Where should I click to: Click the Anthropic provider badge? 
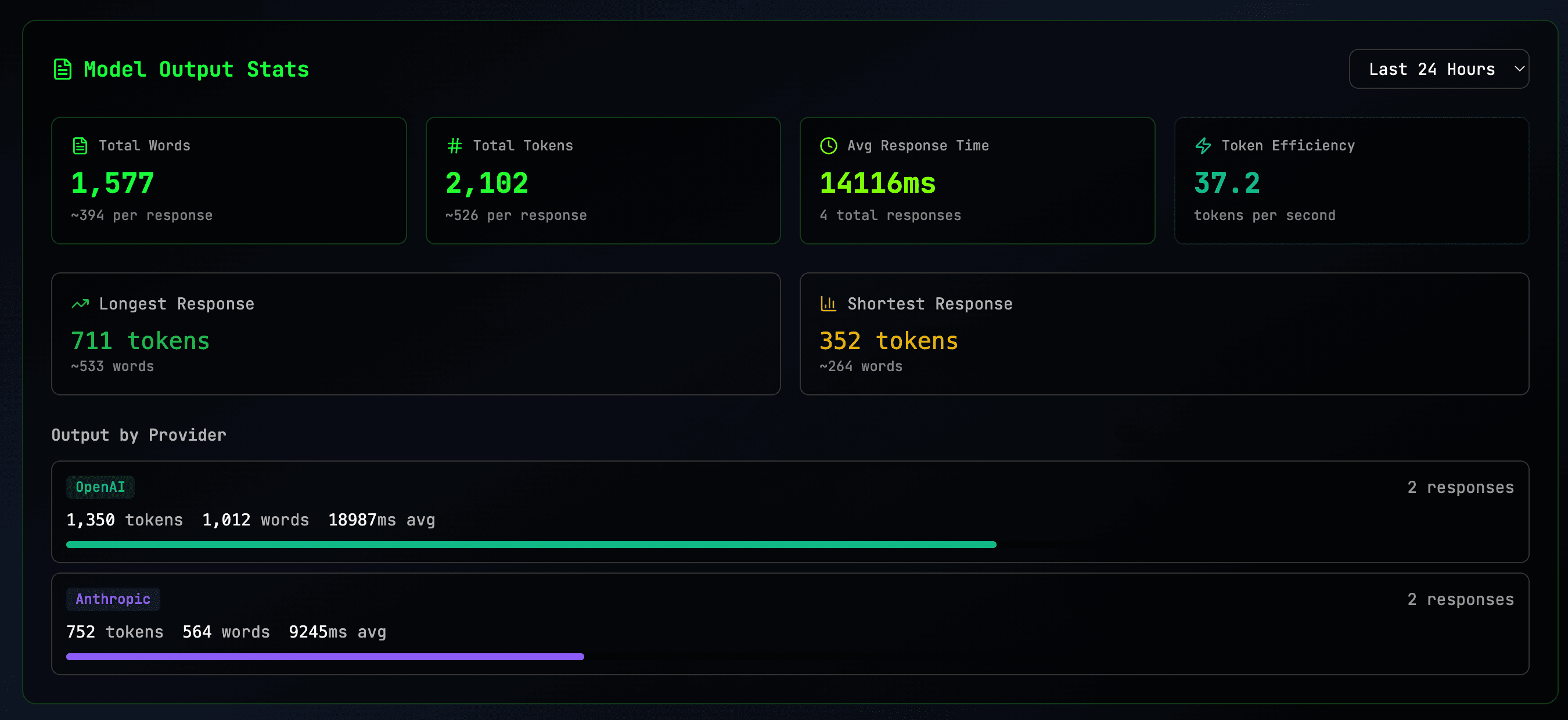coord(113,599)
